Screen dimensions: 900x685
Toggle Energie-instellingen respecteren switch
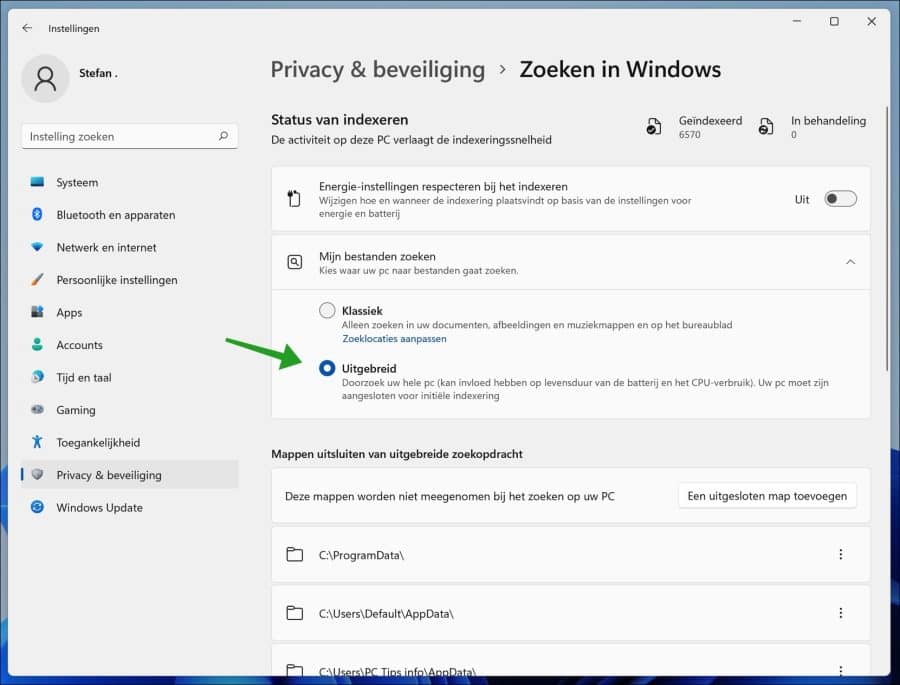pos(840,199)
